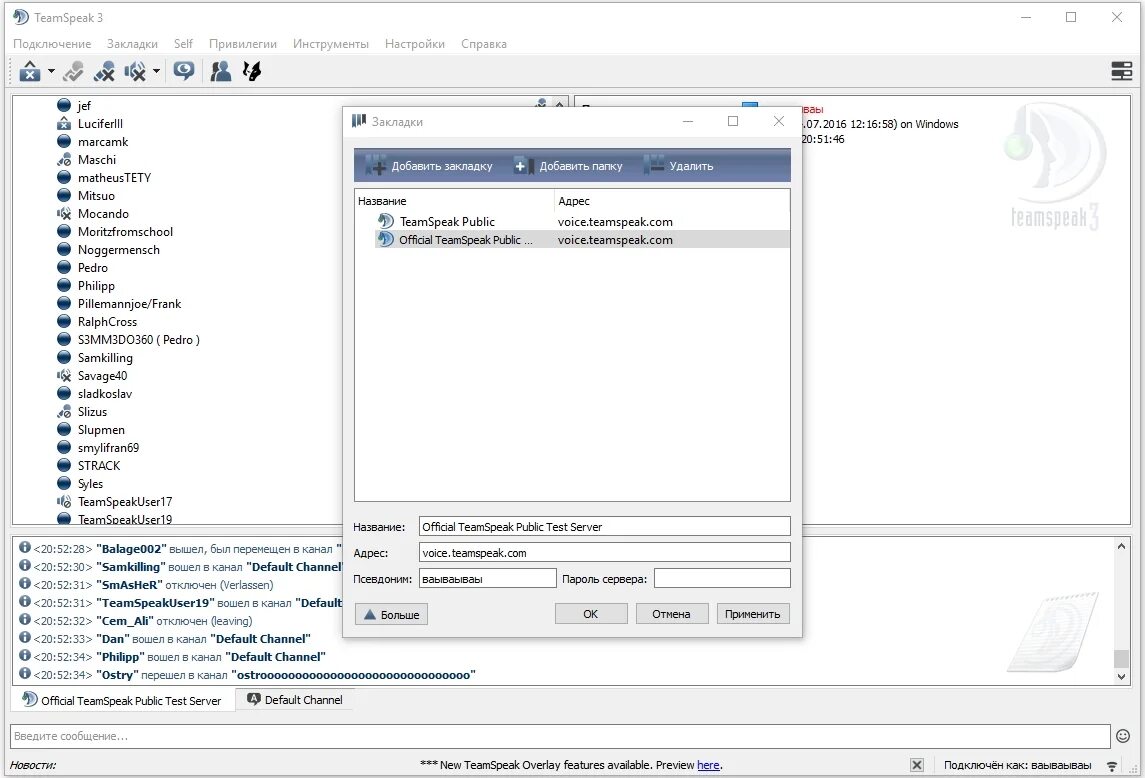Image resolution: width=1145 pixels, height=778 pixels.
Task: Click the chat bubble toolbar icon
Action: point(183,71)
